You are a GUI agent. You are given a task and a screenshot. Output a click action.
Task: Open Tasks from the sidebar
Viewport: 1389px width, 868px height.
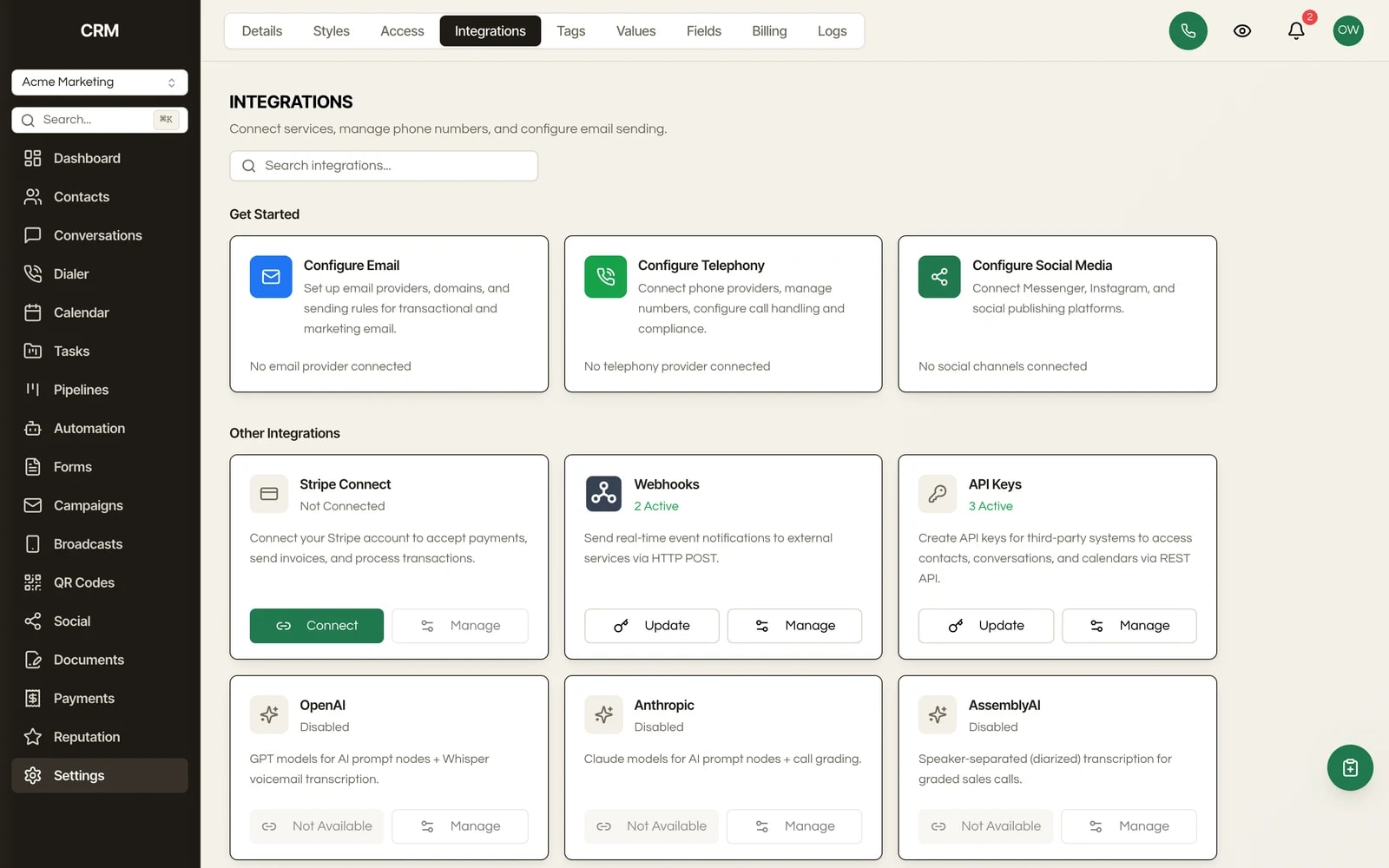click(x=100, y=352)
